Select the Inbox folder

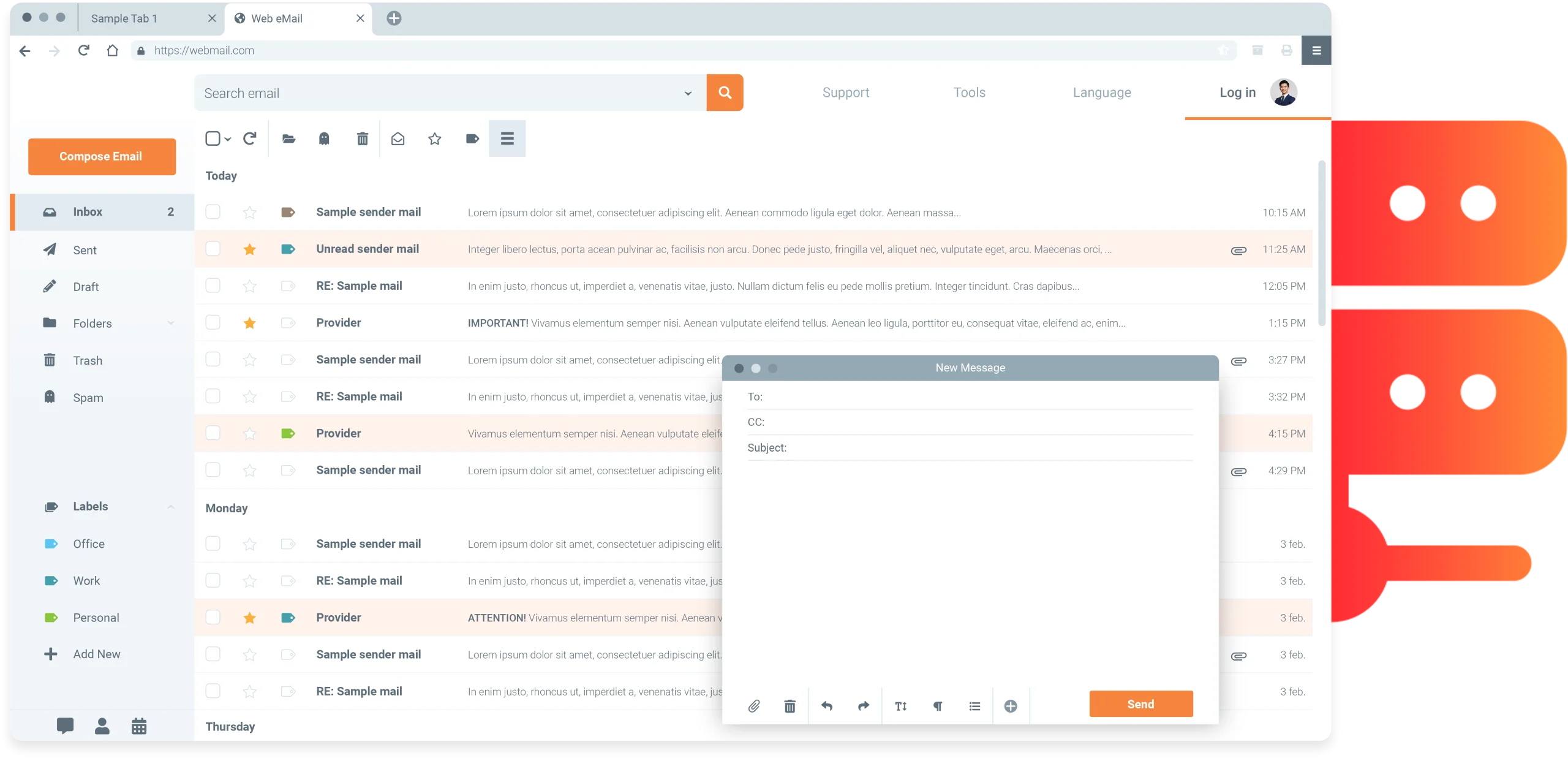102,212
